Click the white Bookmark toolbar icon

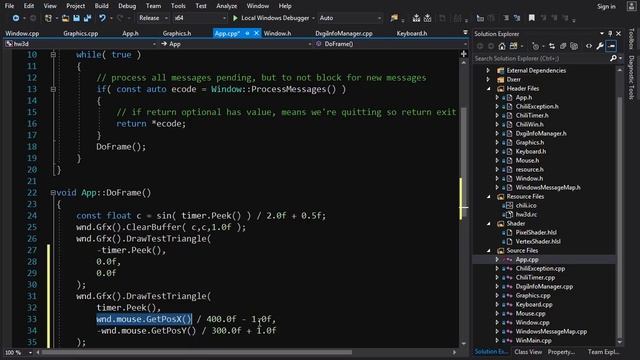click(x=531, y=18)
